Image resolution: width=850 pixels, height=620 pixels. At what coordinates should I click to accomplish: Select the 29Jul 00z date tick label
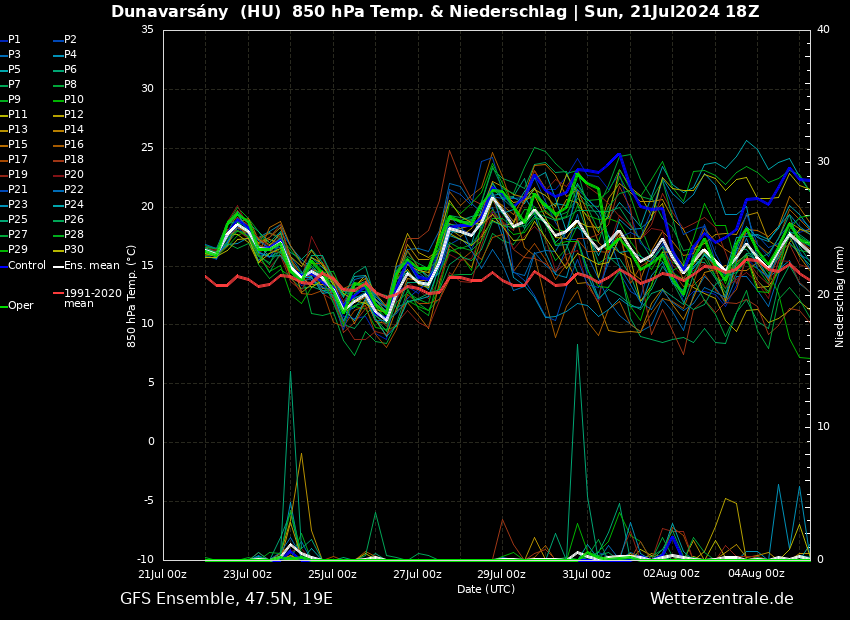click(501, 574)
